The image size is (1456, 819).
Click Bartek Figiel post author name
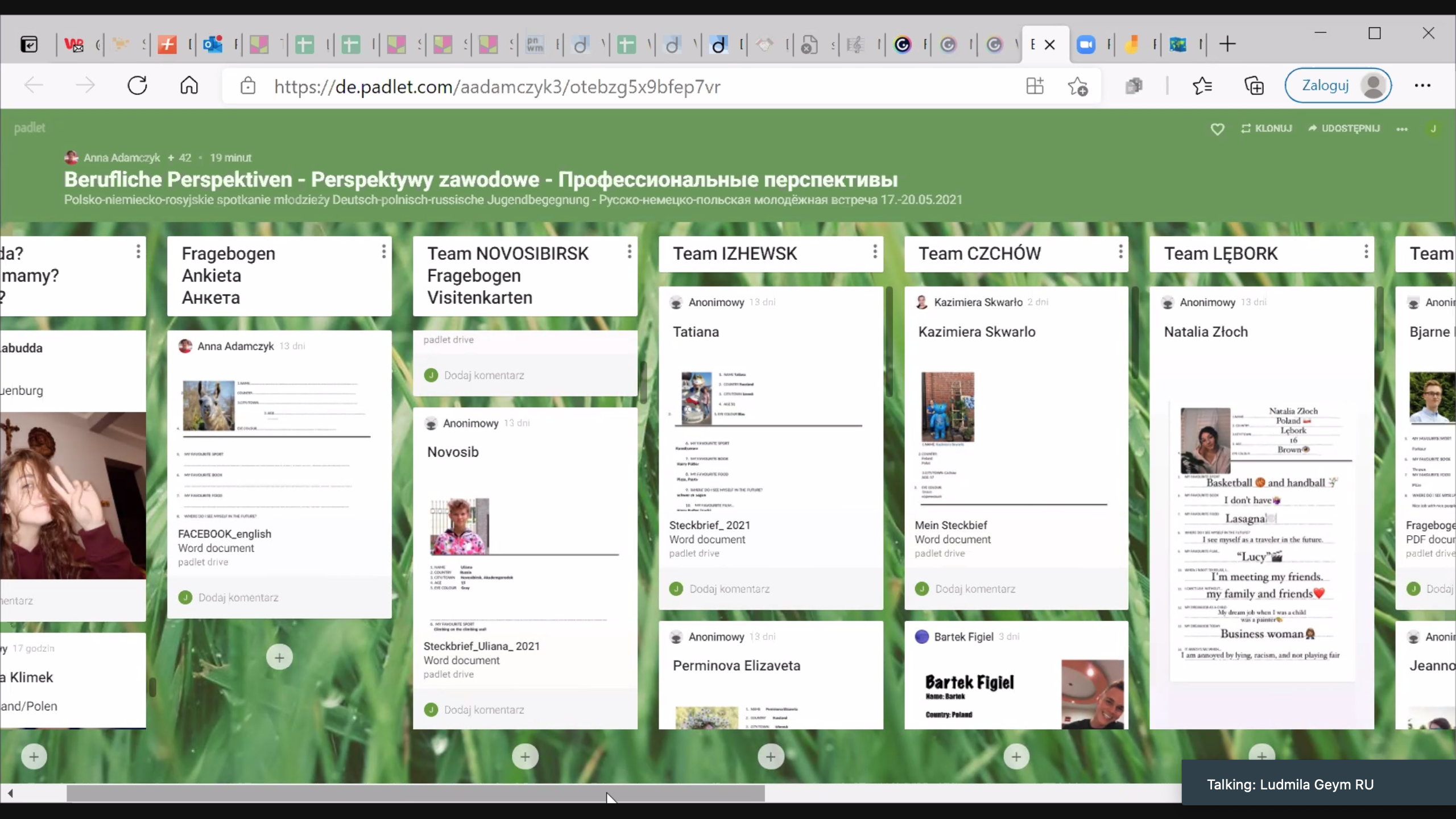coord(963,636)
